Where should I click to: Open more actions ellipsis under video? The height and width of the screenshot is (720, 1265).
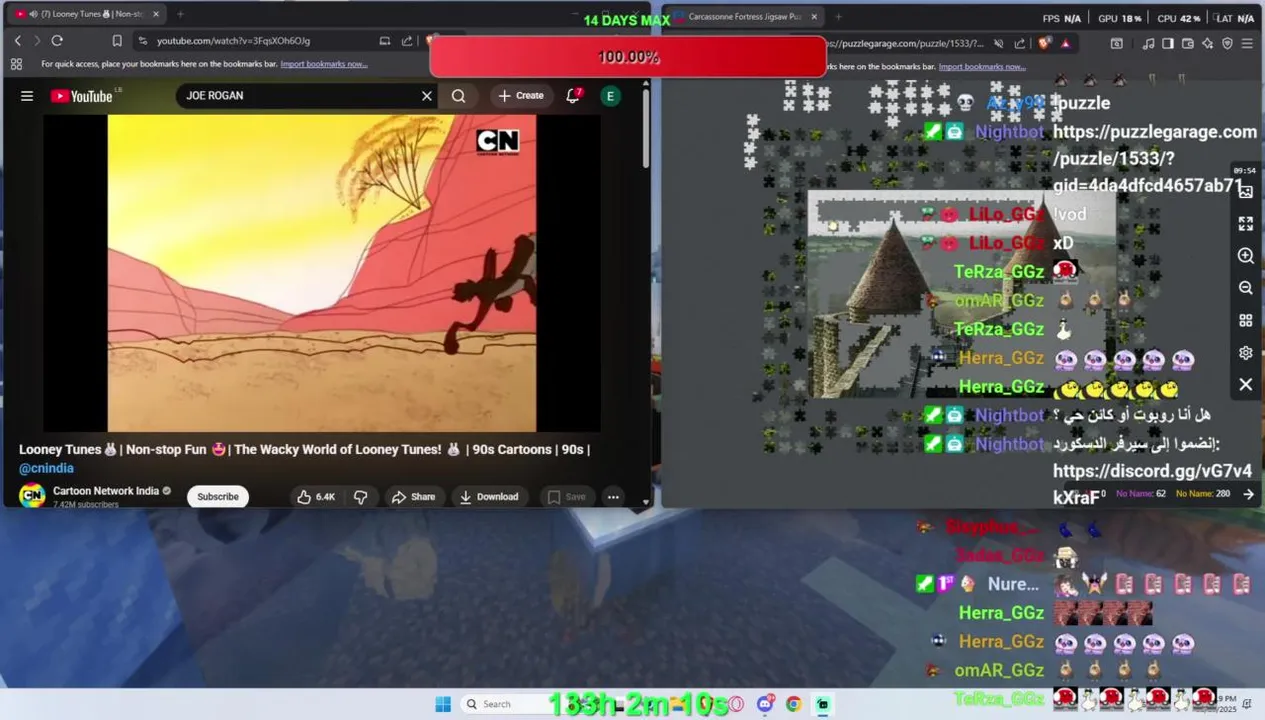[613, 497]
